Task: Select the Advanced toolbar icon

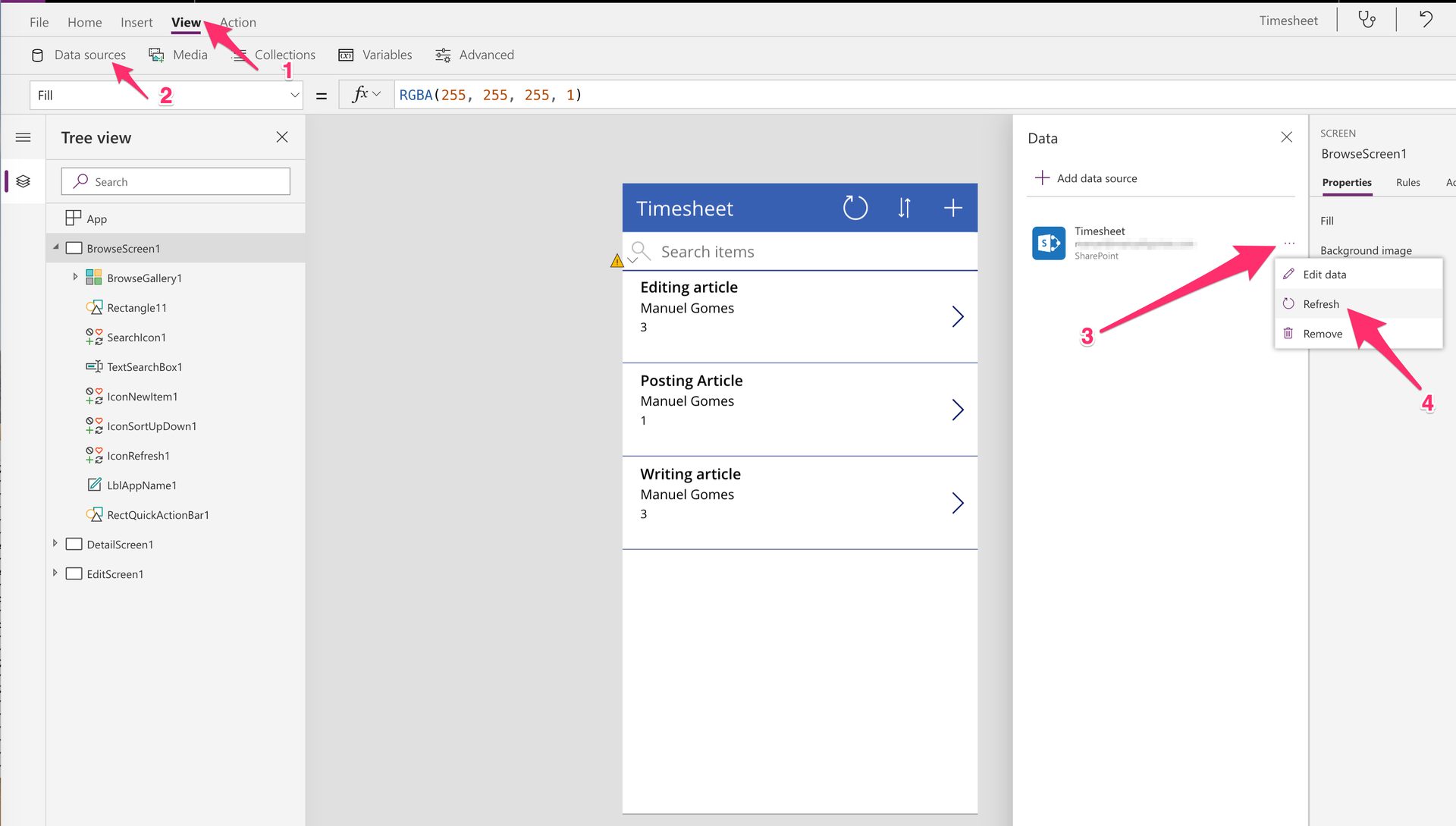Action: tap(442, 55)
